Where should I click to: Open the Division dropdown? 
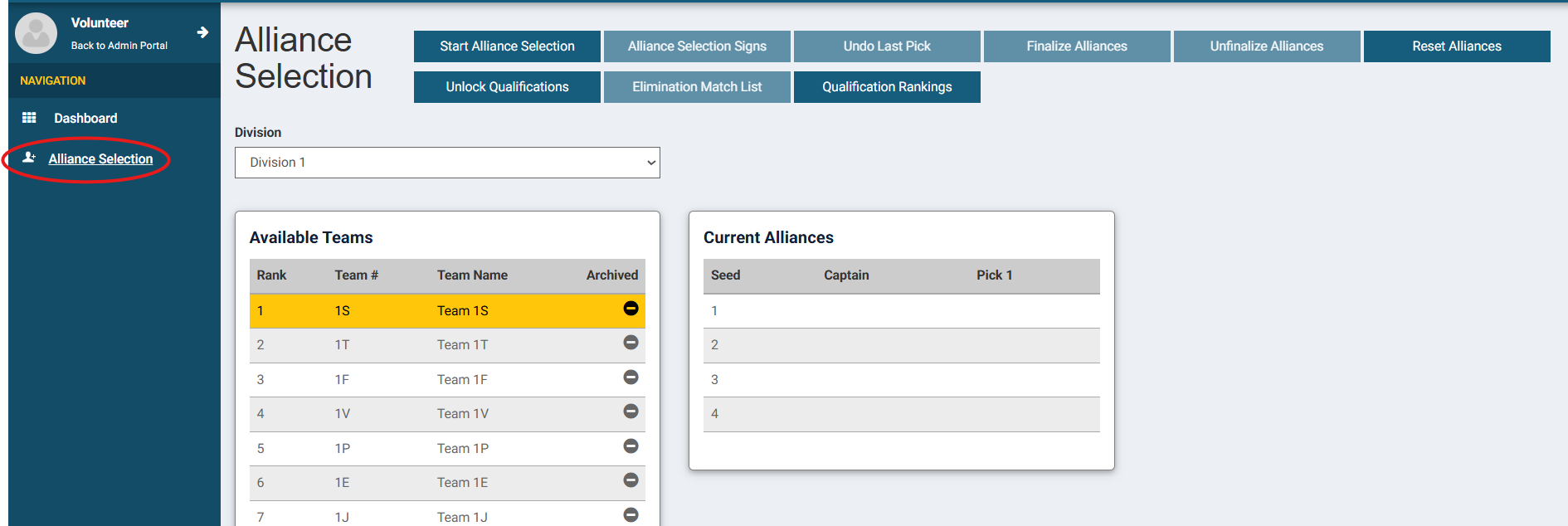coord(447,163)
